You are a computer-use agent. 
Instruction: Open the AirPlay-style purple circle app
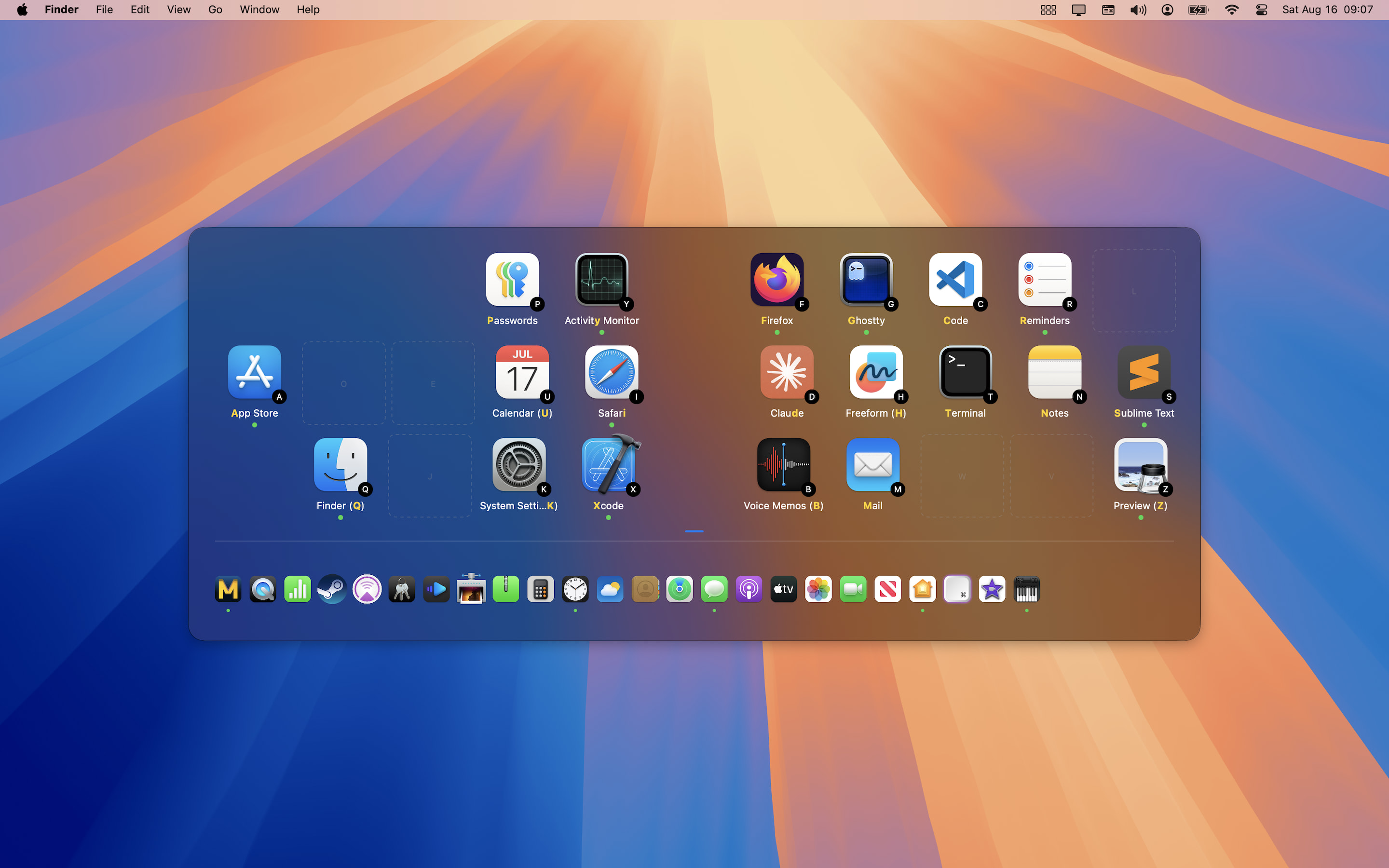367,589
